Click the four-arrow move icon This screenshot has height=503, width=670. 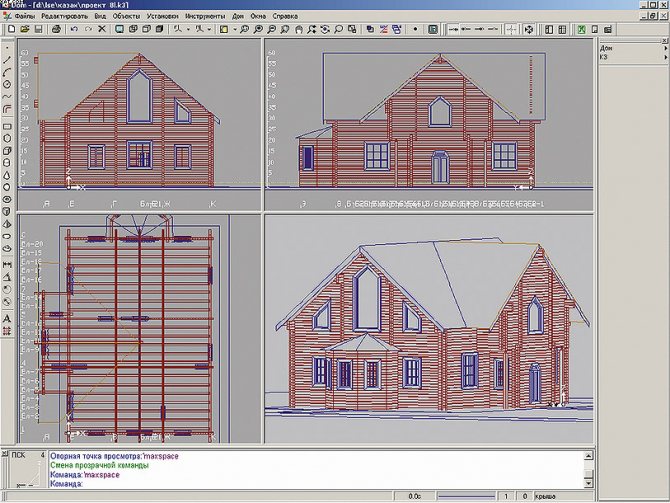click(x=529, y=29)
